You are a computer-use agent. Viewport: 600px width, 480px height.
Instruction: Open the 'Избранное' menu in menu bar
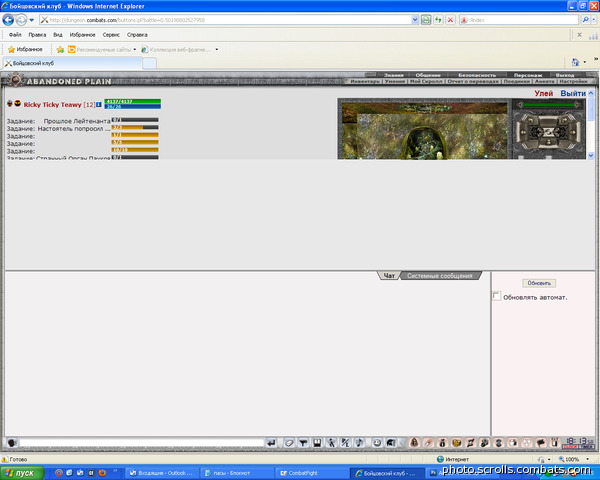point(82,35)
